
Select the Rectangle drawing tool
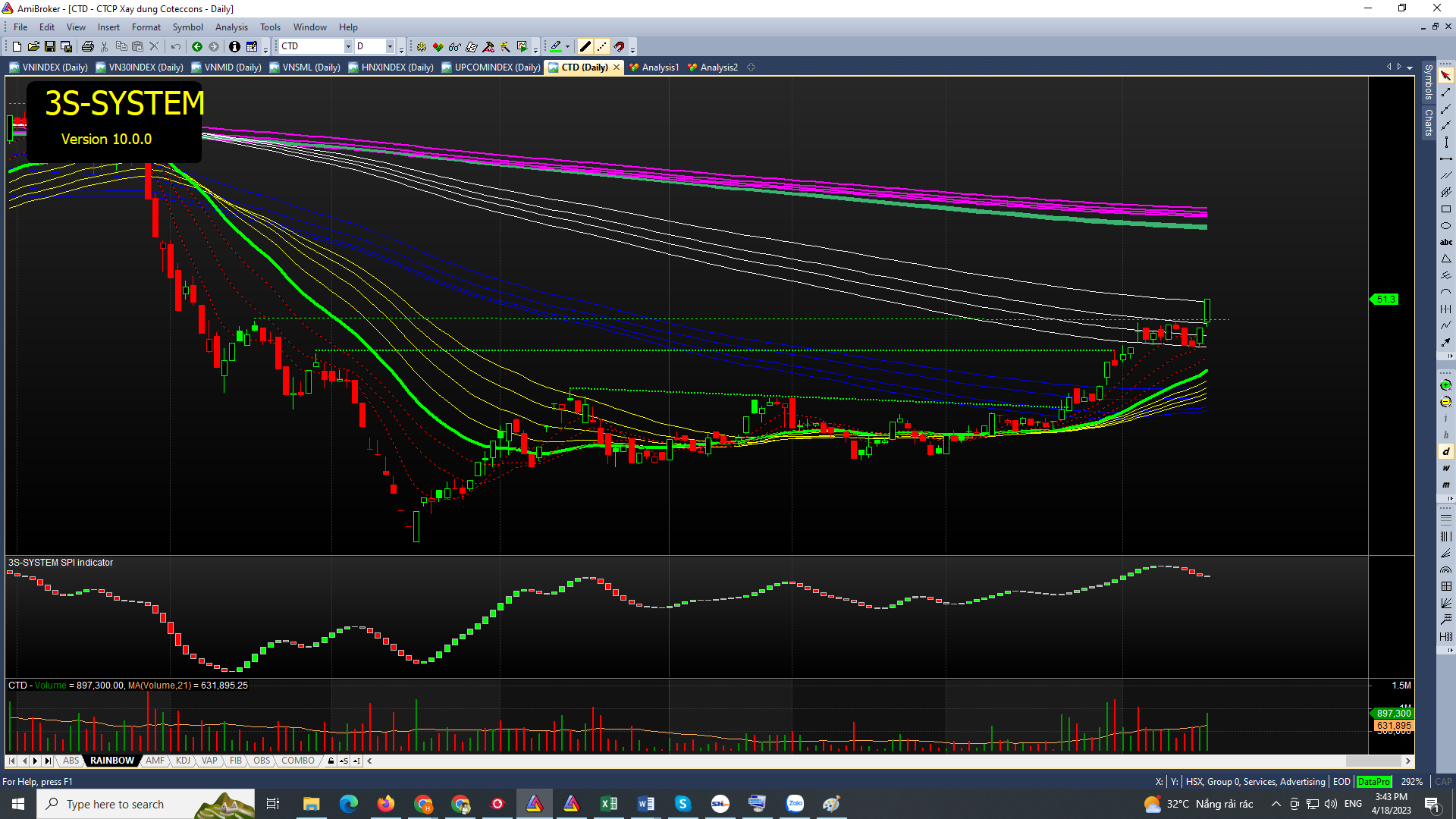[1445, 209]
